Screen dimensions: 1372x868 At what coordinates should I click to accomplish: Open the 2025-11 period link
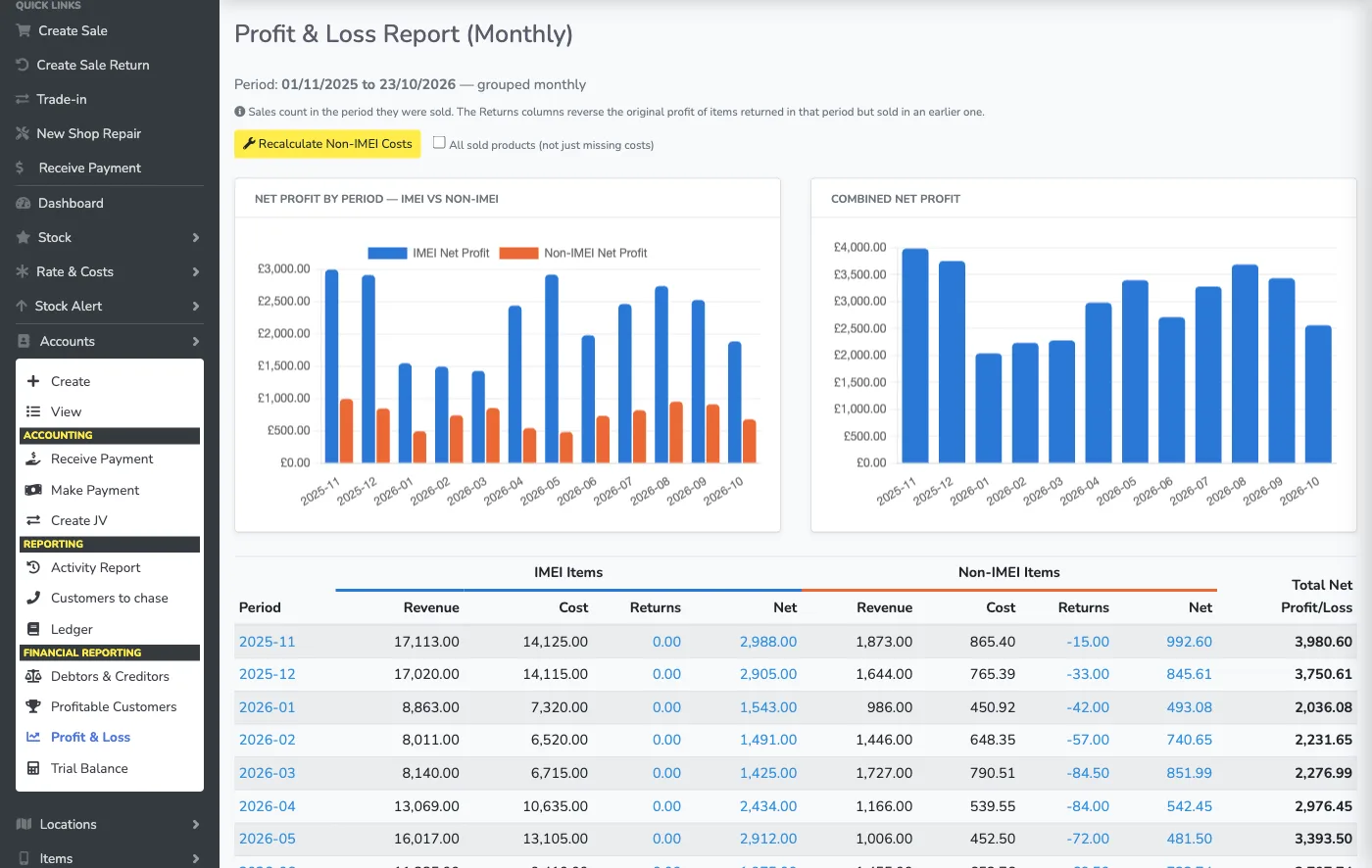point(267,642)
